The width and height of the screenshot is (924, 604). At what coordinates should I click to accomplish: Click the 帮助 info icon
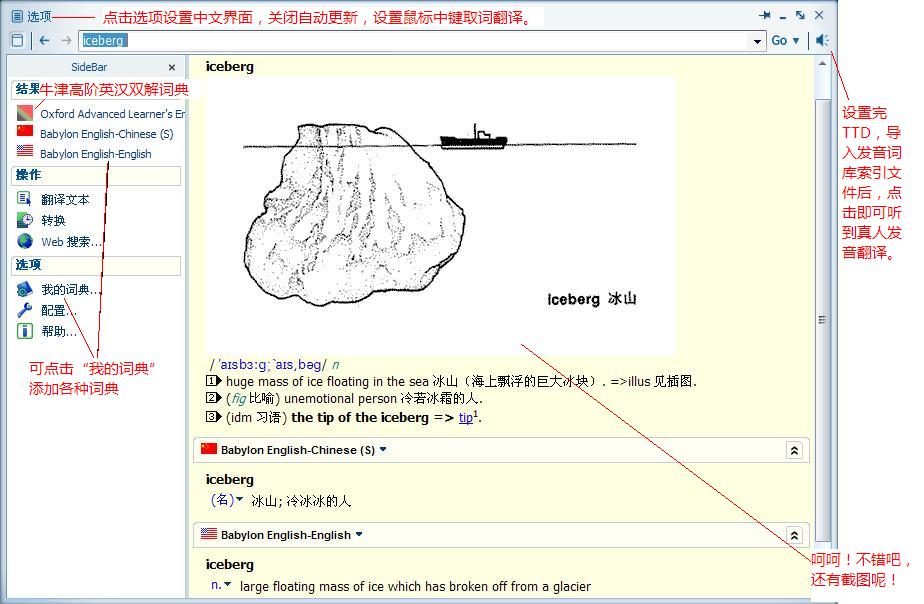click(25, 331)
